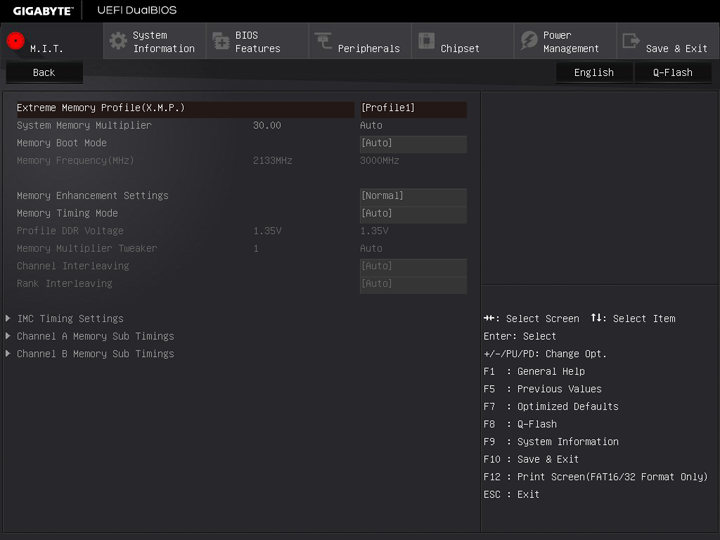Click the Save & Exit arrow icon
Screen dimensions: 720x540
click(x=631, y=41)
